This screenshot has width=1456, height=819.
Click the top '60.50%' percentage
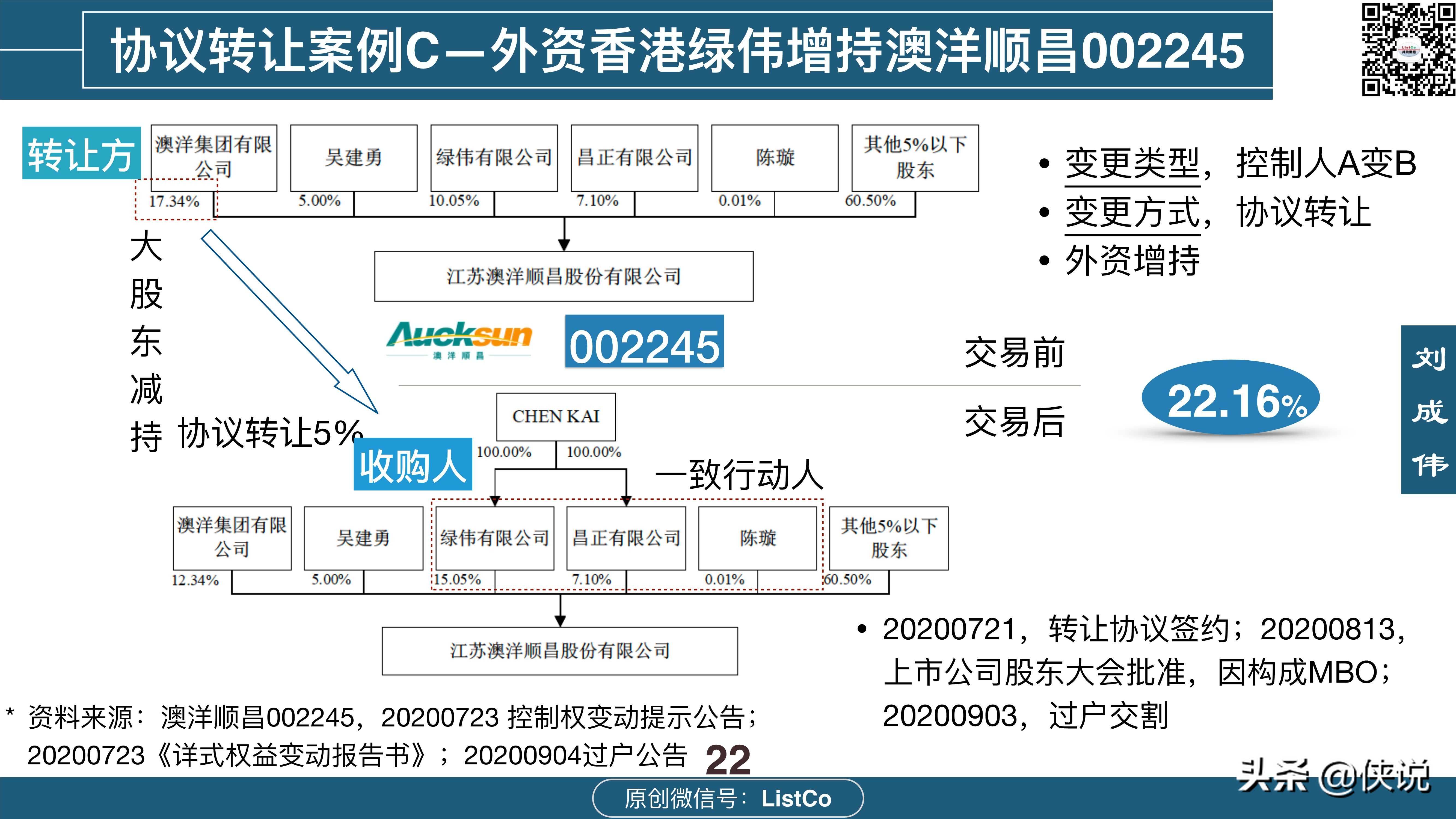[870, 201]
